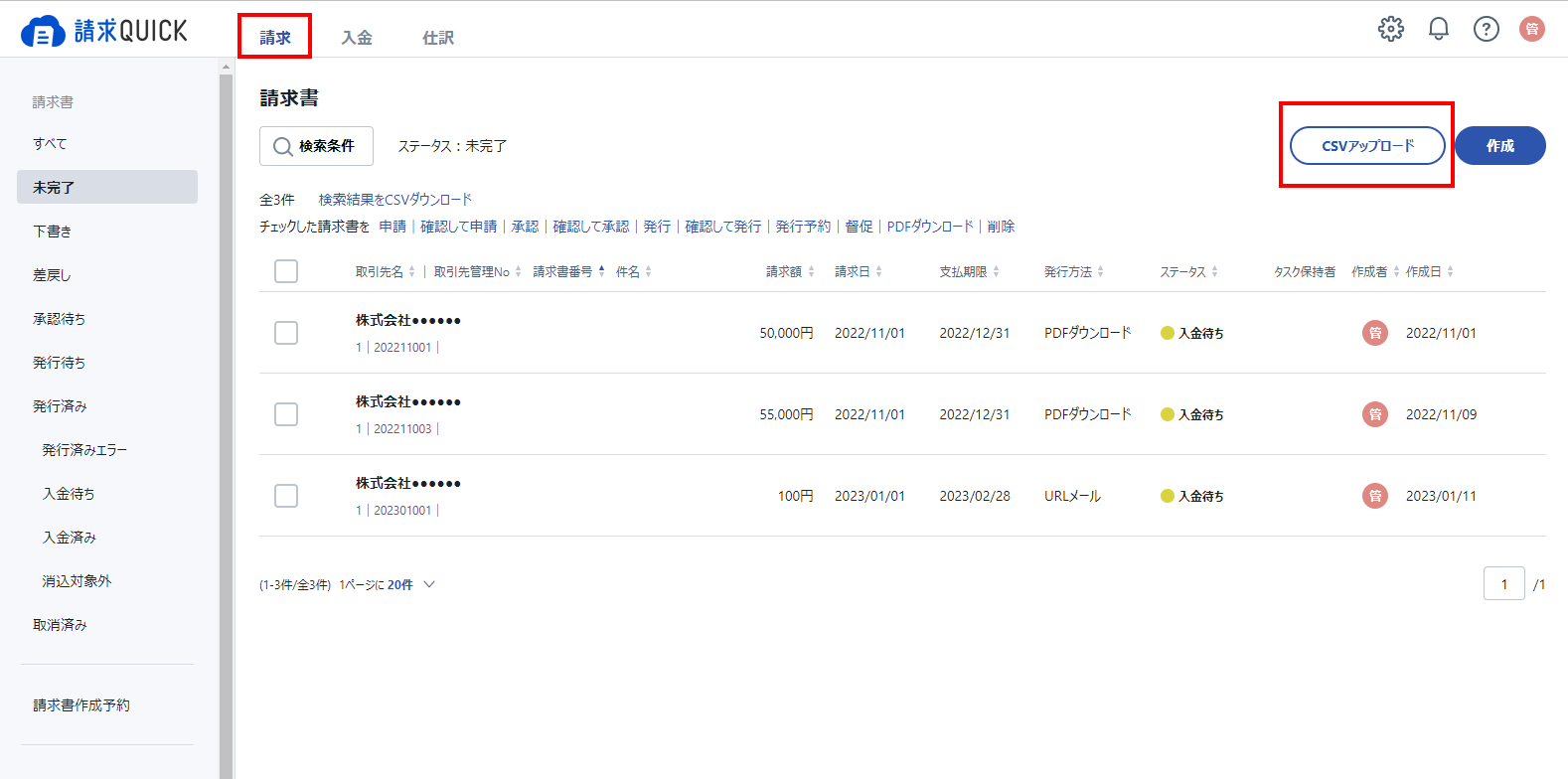Select 未完了 in the sidebar
The width and height of the screenshot is (1568, 779).
point(107,187)
